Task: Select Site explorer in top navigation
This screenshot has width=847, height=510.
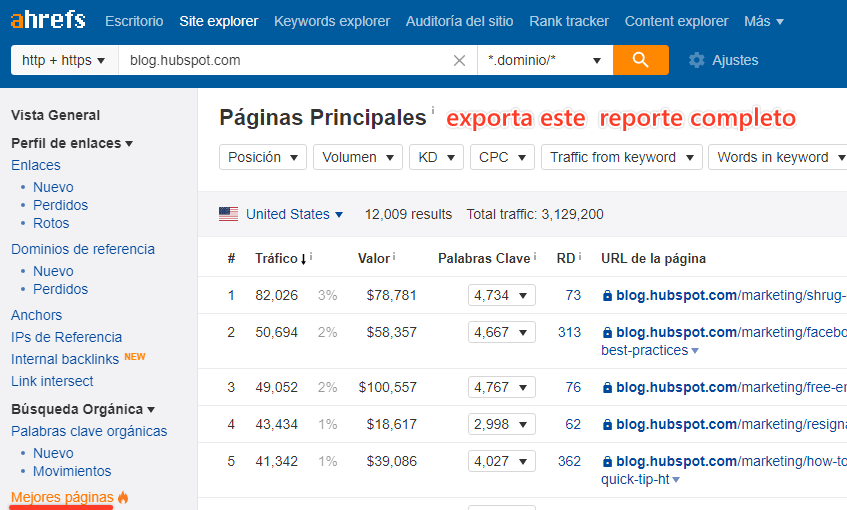Action: click(219, 21)
